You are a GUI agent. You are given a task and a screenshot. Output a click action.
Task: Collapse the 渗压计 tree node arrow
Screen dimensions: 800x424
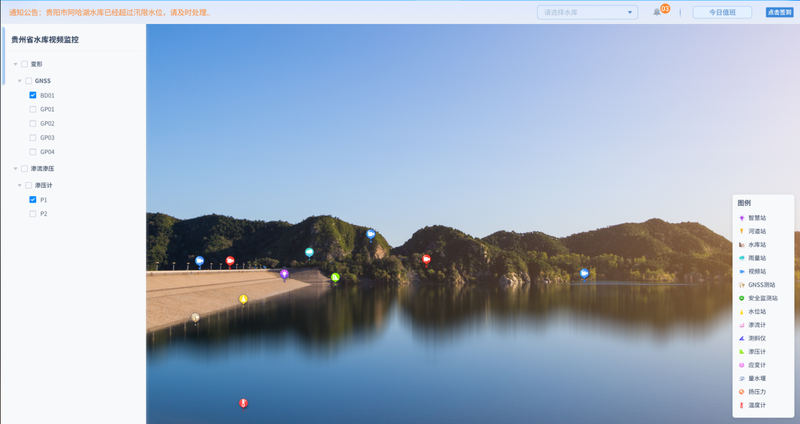19,185
